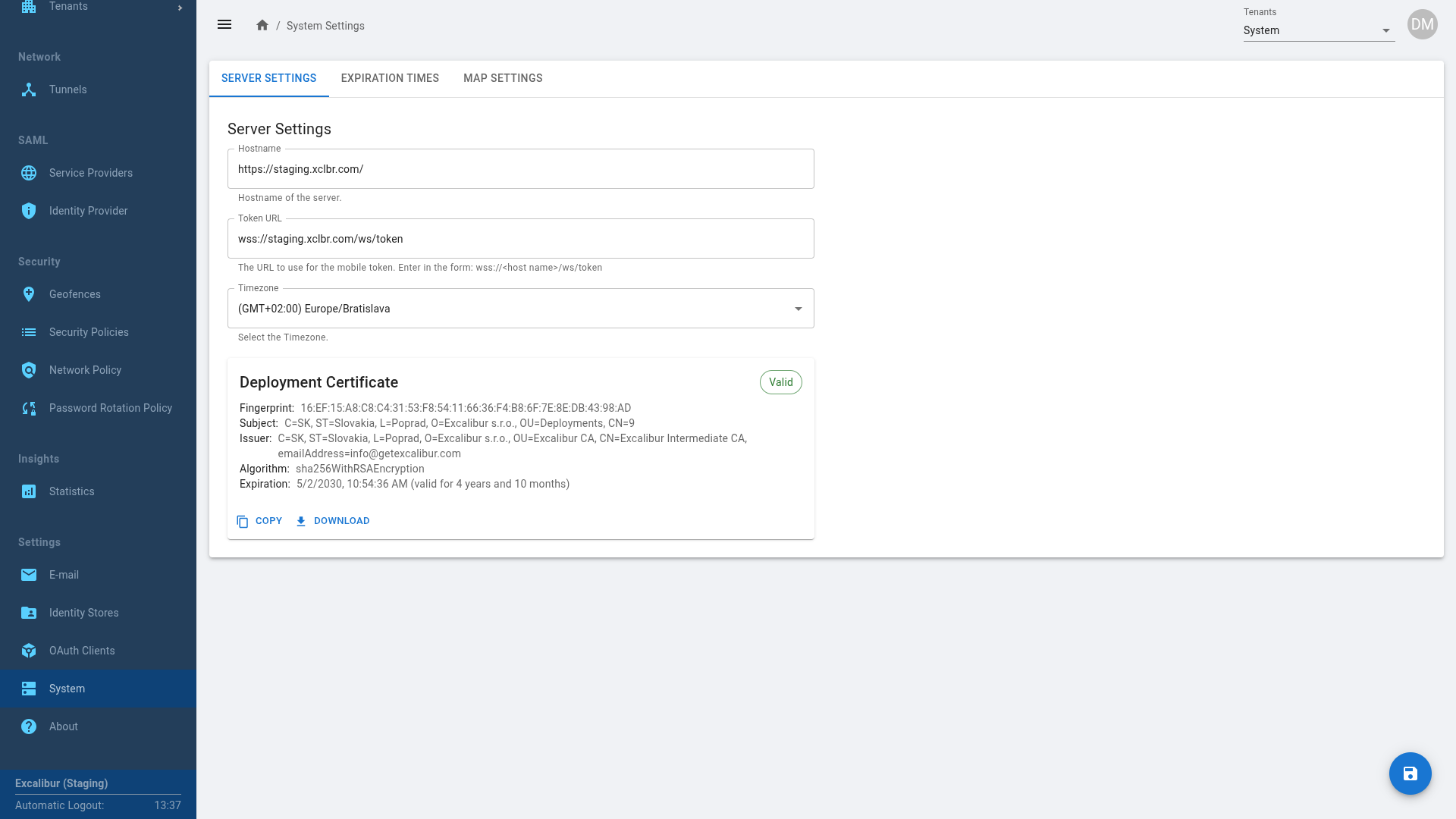Click the hamburger menu icon

click(x=224, y=25)
